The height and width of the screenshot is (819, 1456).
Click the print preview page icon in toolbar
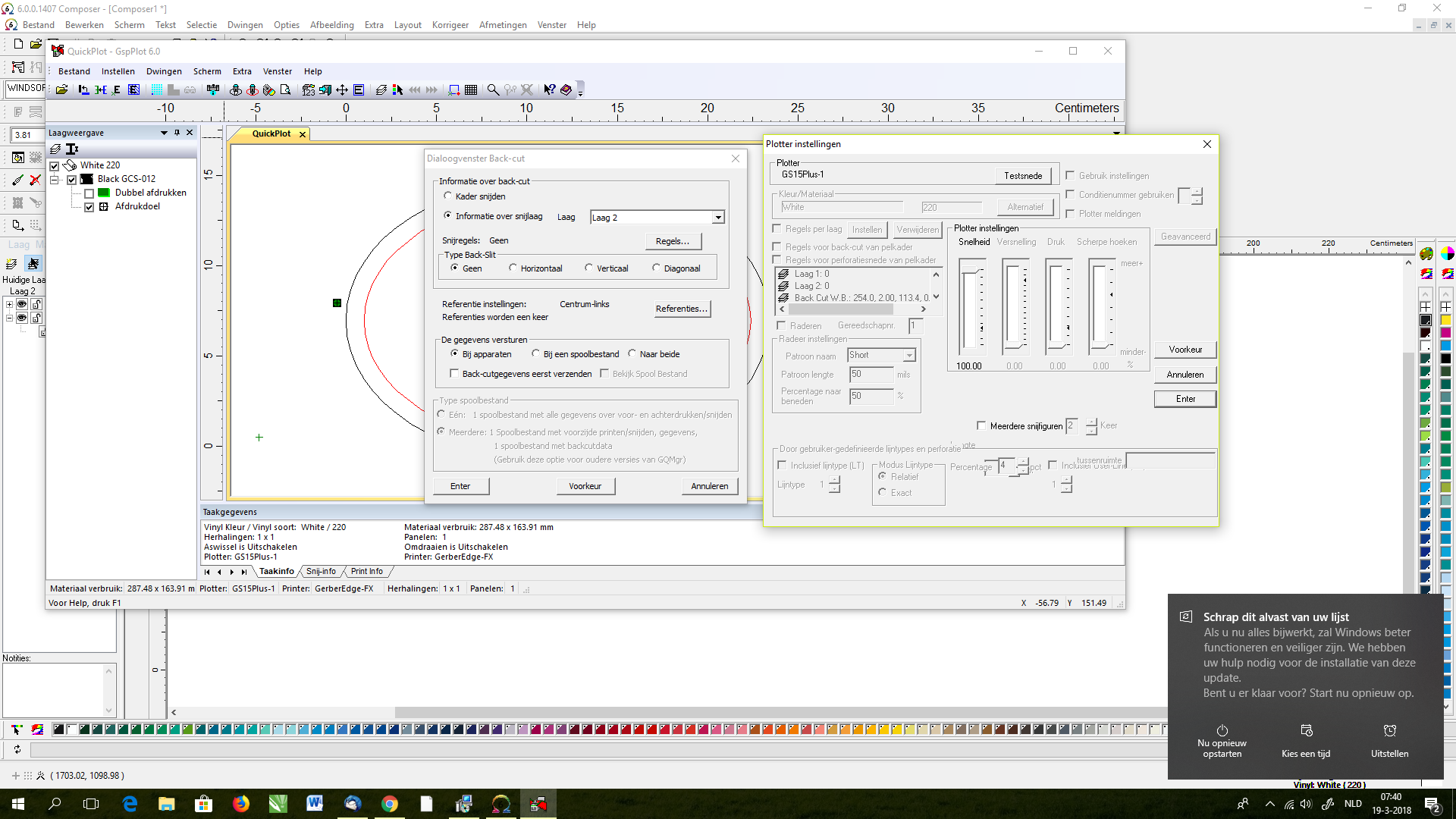[286, 89]
